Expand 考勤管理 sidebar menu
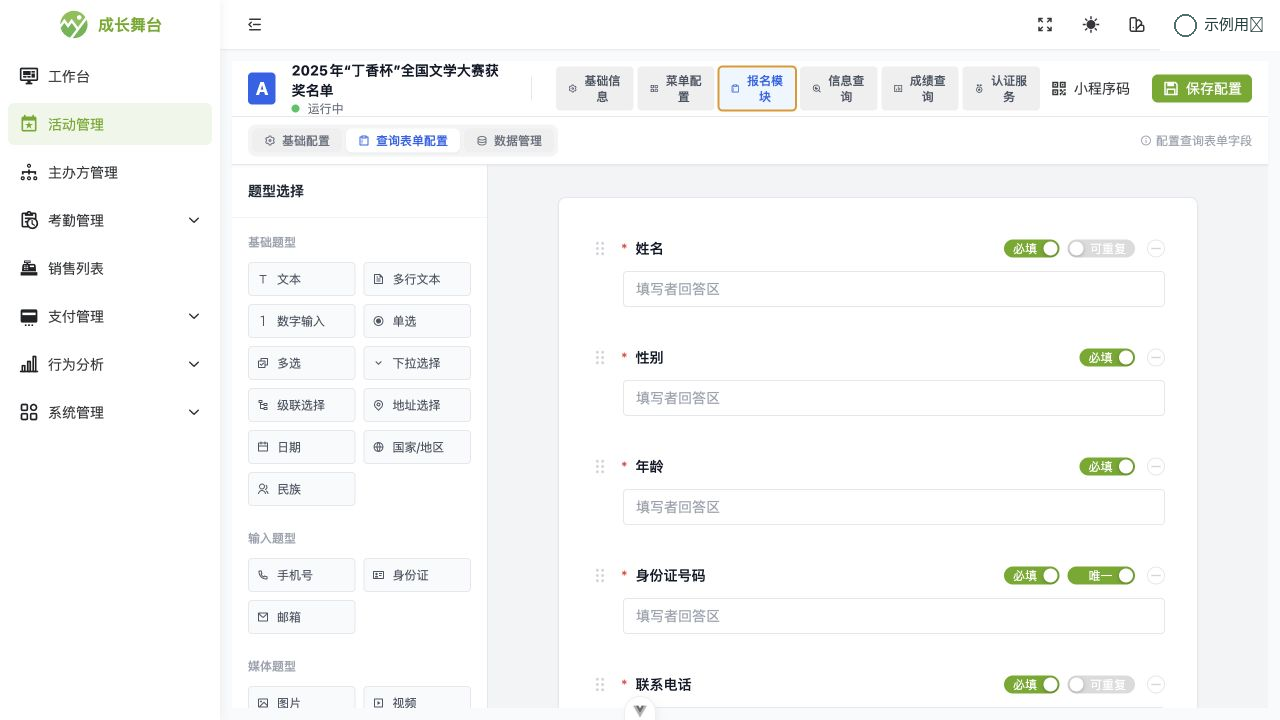1280x720 pixels. point(110,220)
